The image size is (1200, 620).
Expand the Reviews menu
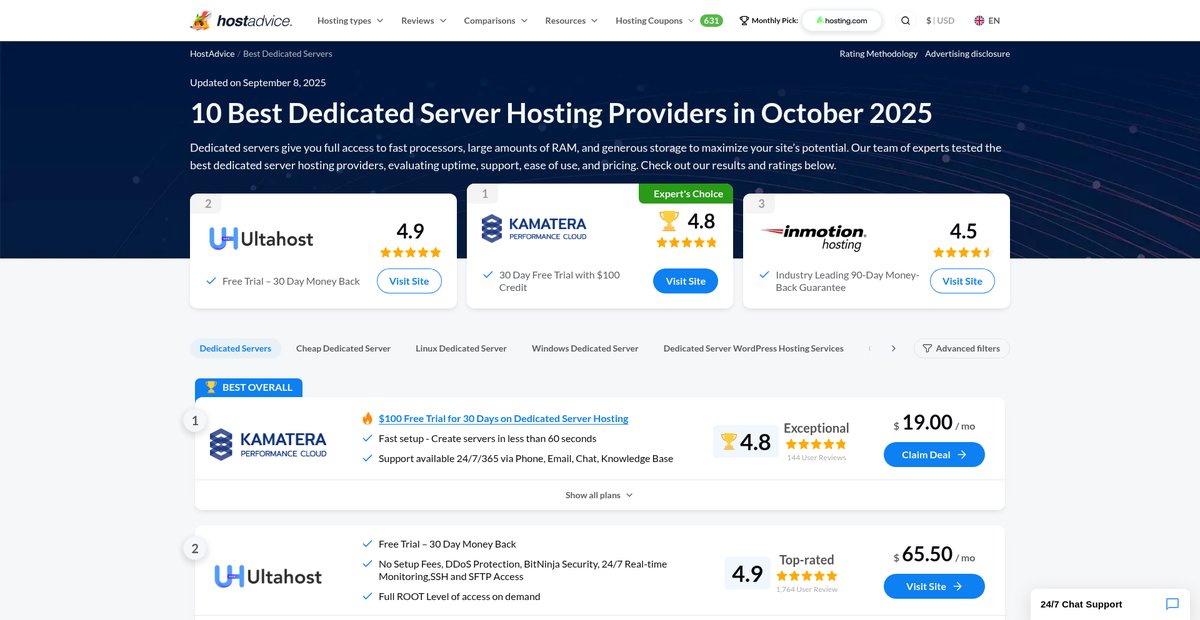pos(424,20)
